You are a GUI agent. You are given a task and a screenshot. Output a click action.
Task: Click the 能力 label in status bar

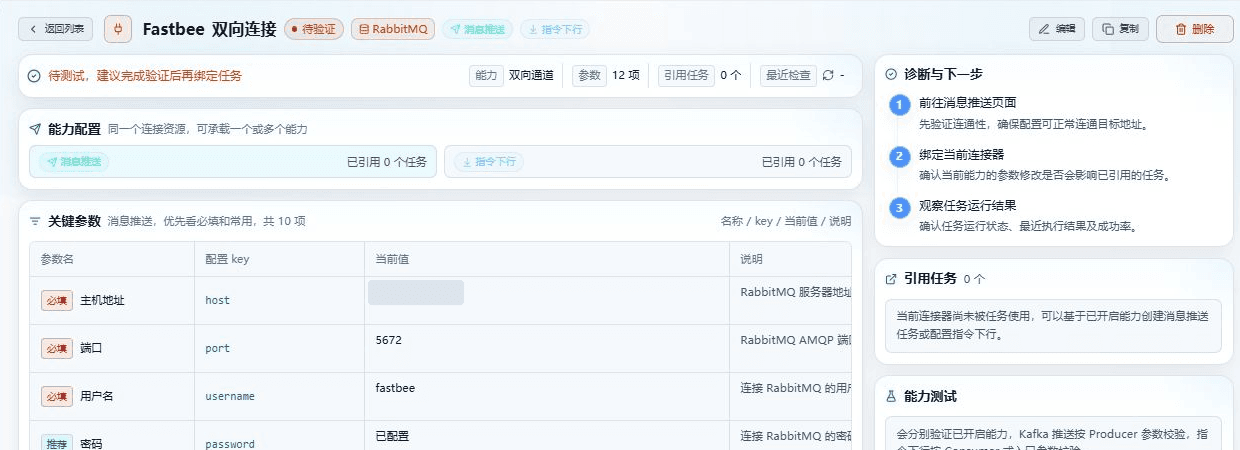point(486,75)
